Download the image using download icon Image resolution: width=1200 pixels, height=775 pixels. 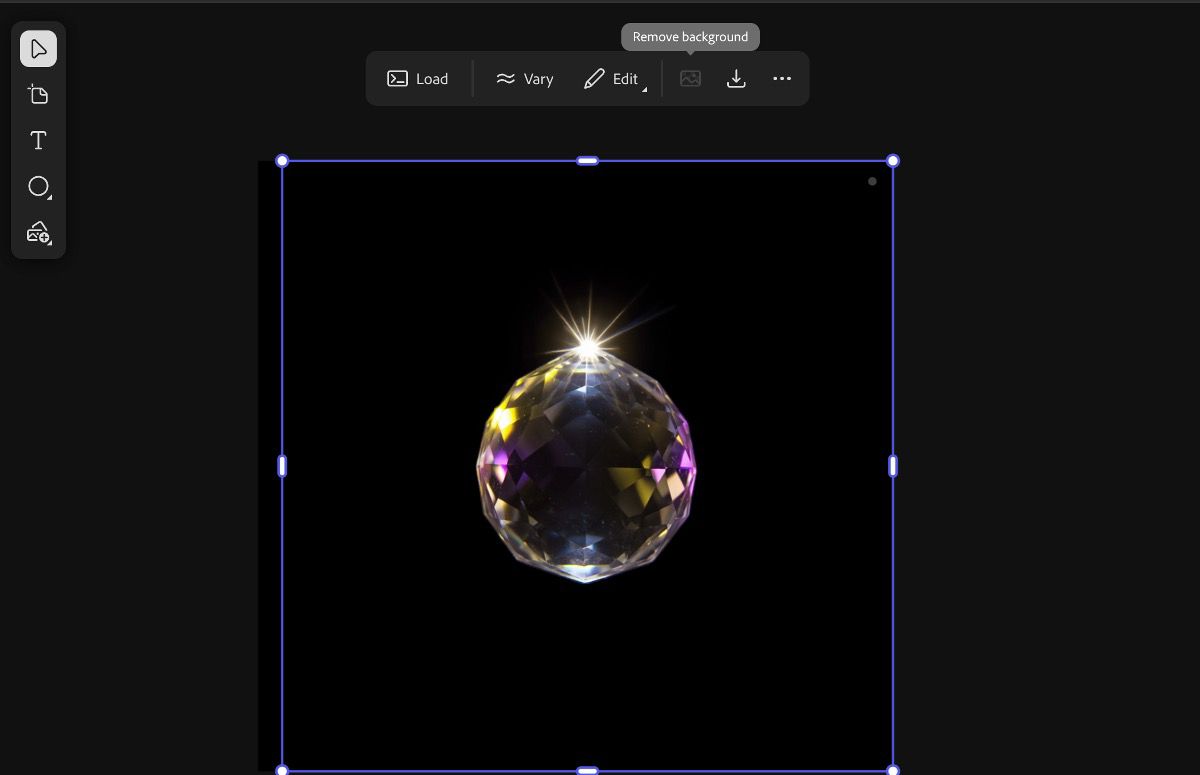tap(736, 79)
